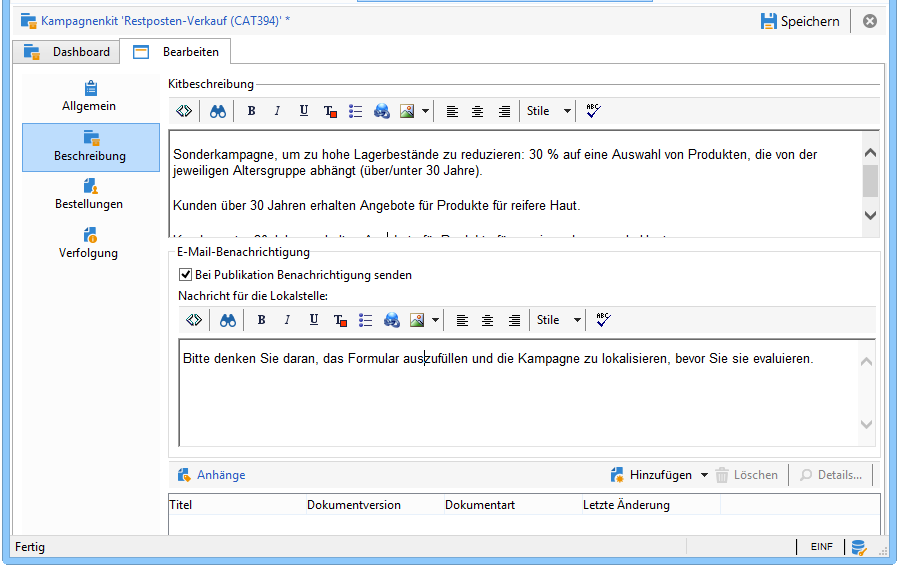Open image dropdown arrow in Nachricht toolbar

point(435,320)
